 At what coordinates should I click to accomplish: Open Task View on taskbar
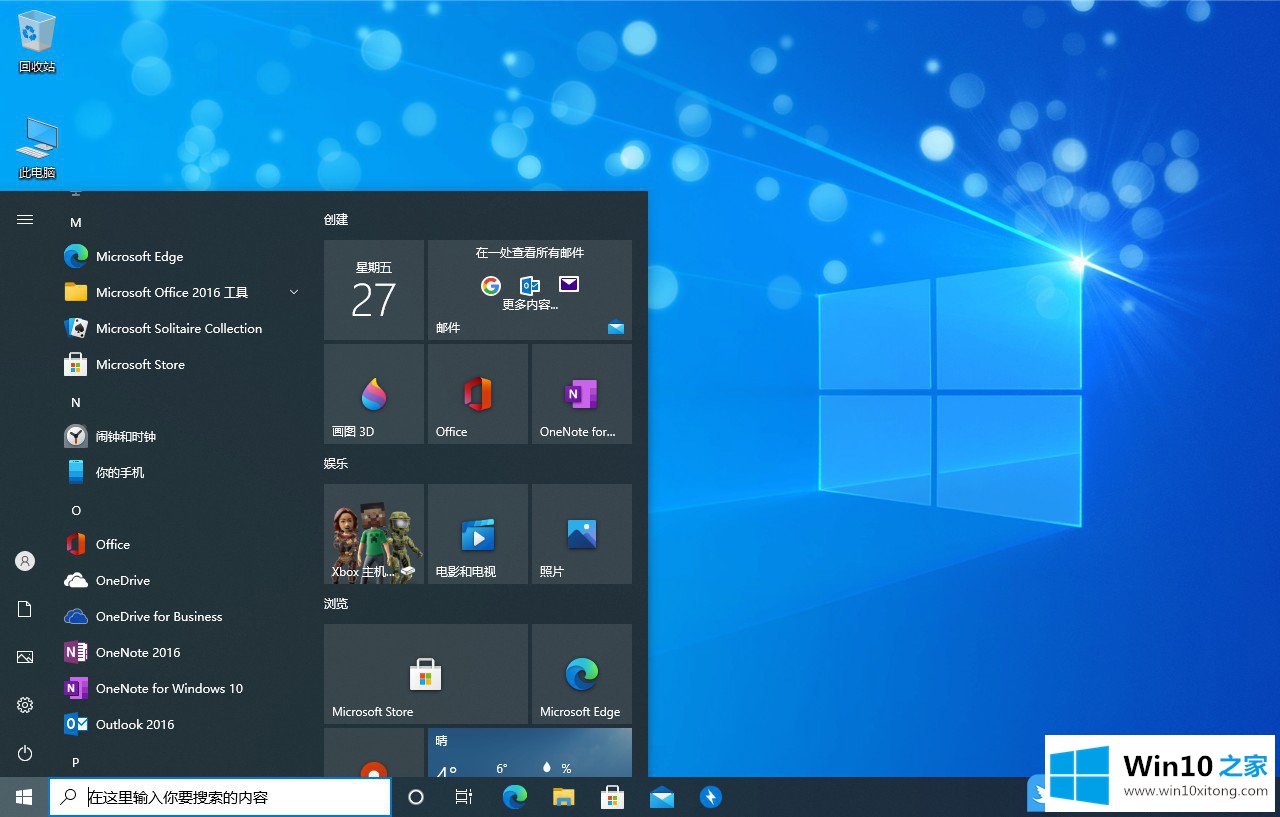click(464, 797)
